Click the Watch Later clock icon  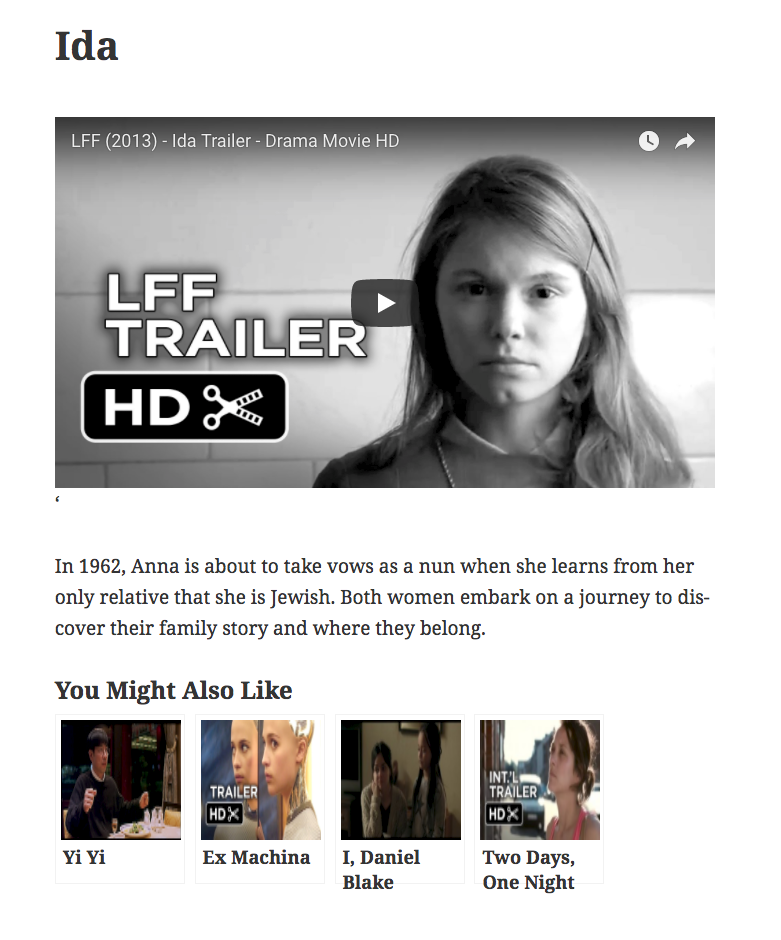click(649, 141)
